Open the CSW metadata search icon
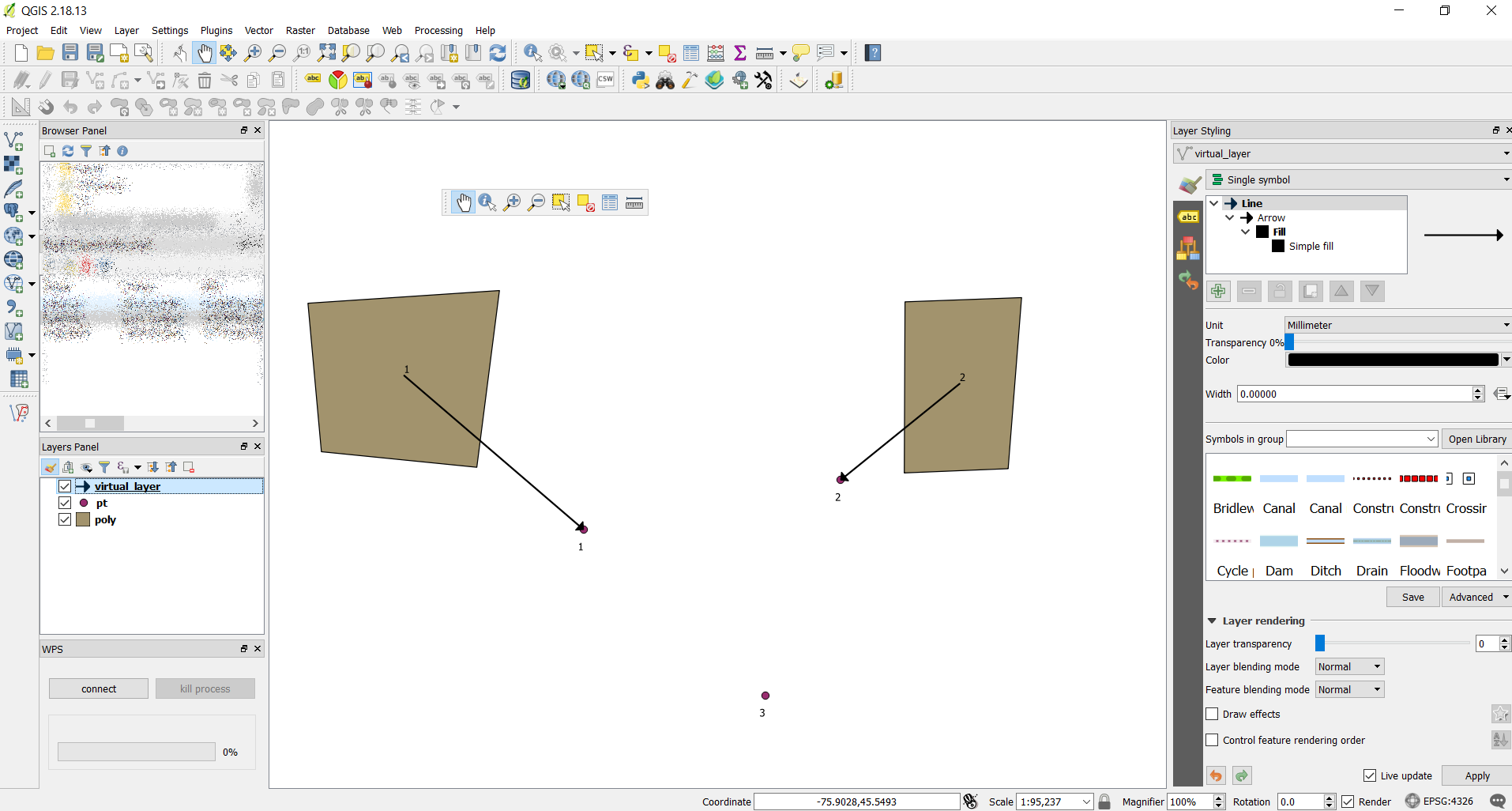1512x811 pixels. [606, 80]
